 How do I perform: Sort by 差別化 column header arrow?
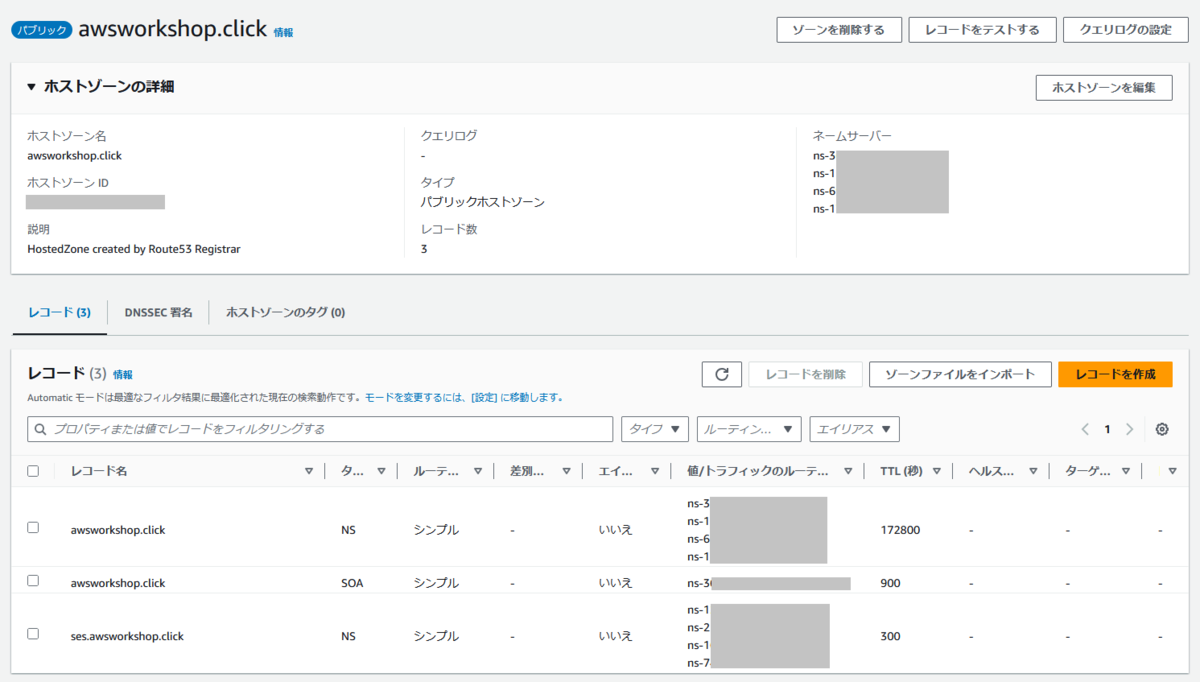tap(566, 471)
